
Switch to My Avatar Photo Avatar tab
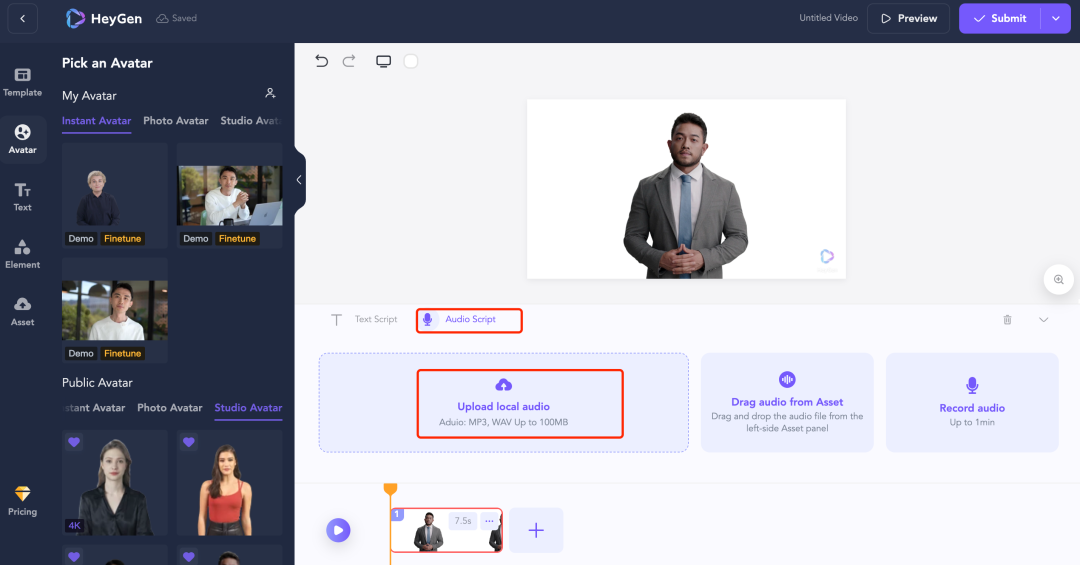[176, 121]
